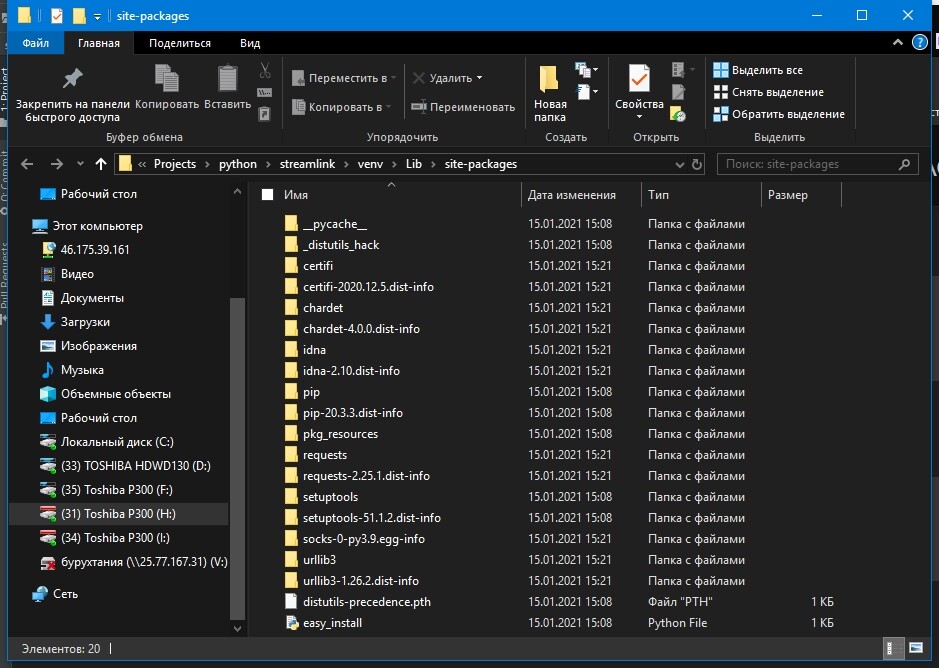Viewport: 939px width, 668px height.
Task: Select the requests folder
Action: [325, 455]
